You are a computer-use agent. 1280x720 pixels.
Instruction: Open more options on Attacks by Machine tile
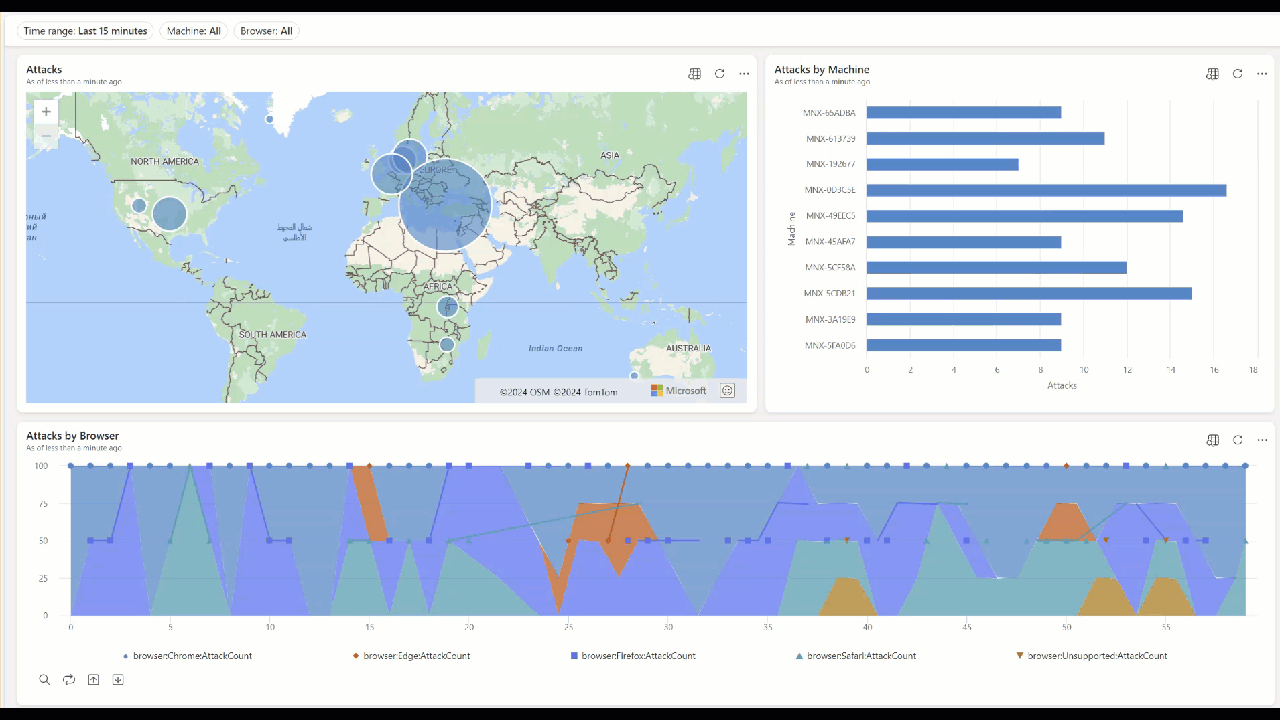point(1262,74)
